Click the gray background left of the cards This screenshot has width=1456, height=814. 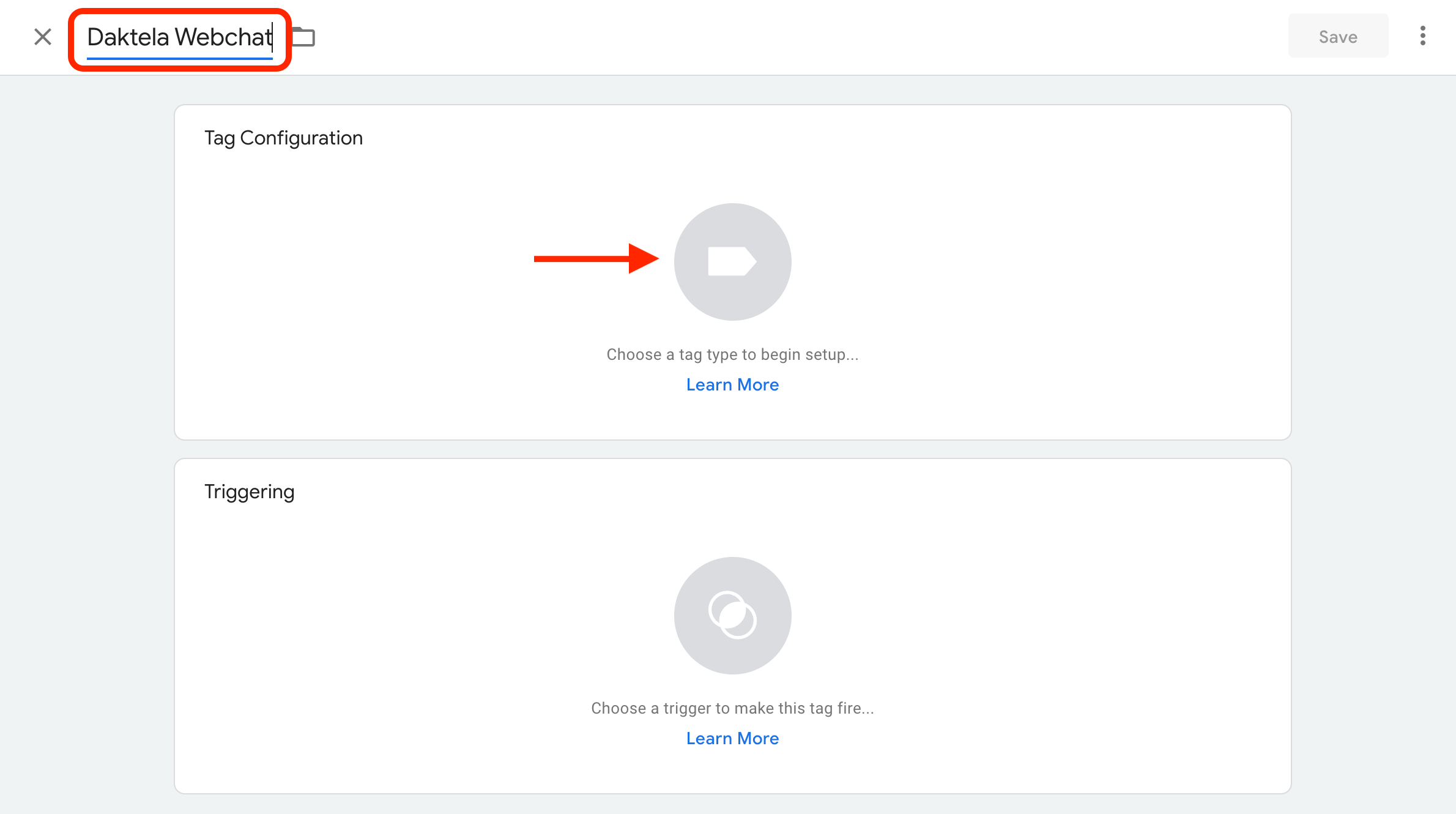pos(86,428)
